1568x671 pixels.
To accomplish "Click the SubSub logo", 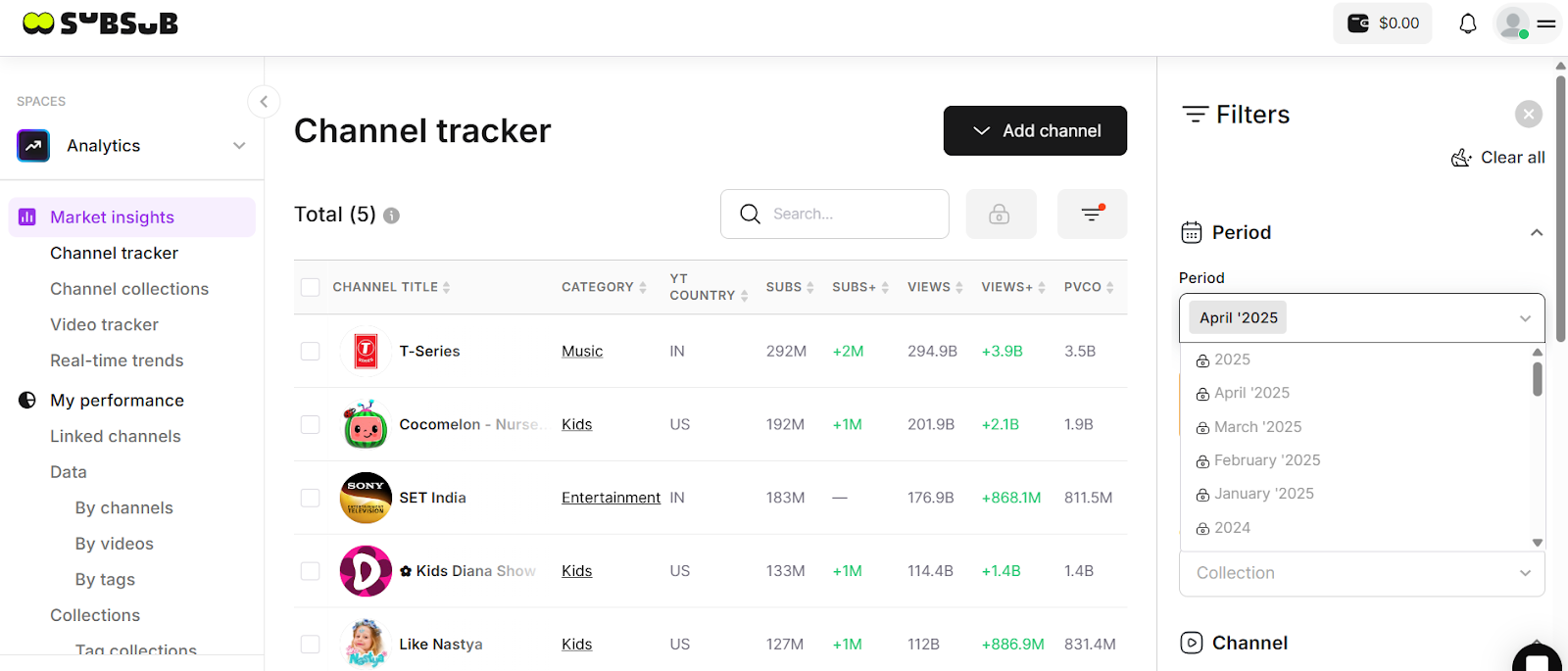I will coord(100,23).
